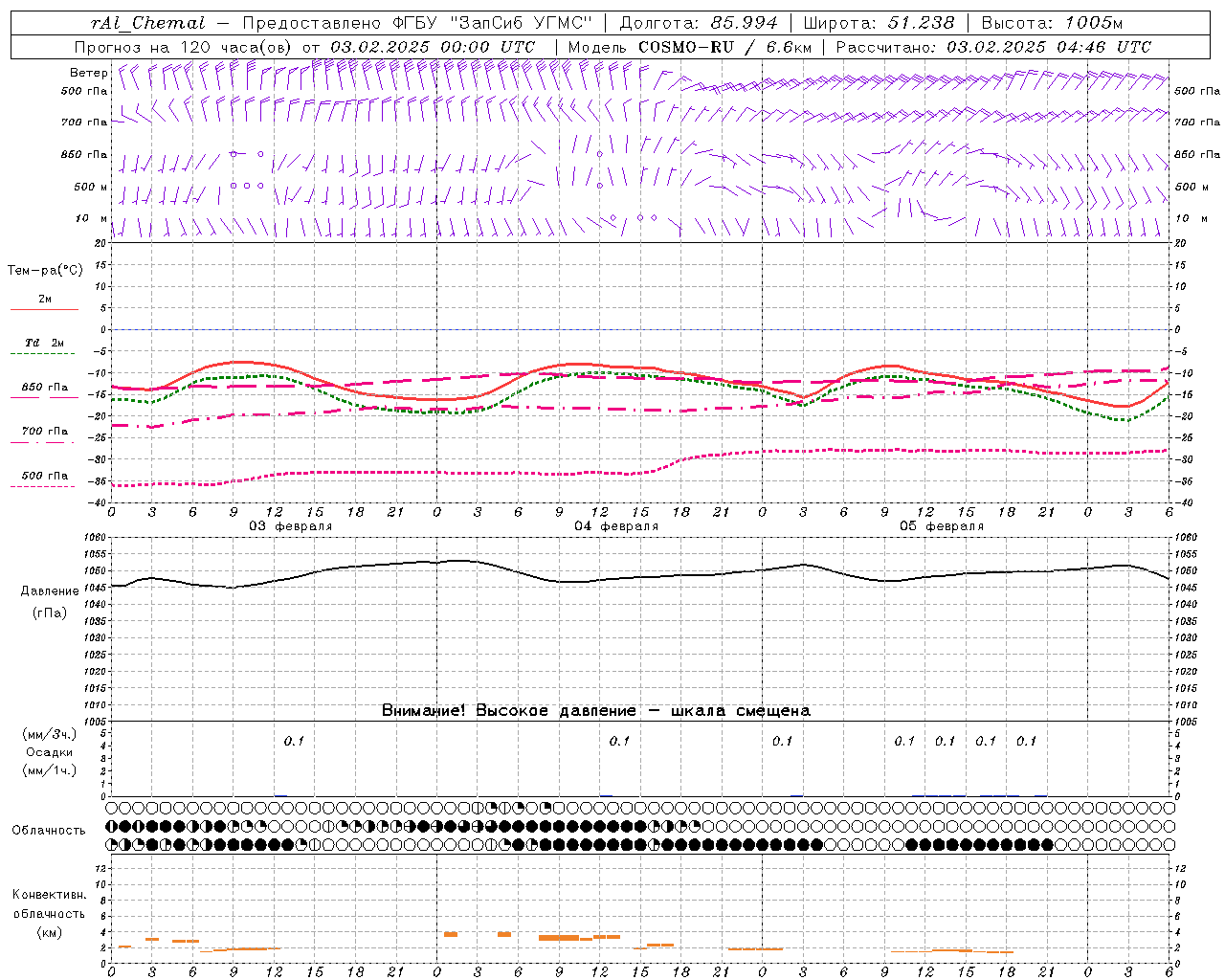Image resolution: width=1225 pixels, height=980 pixels.
Task: Click 1005 on the right pressure axis
Action: click(1185, 722)
